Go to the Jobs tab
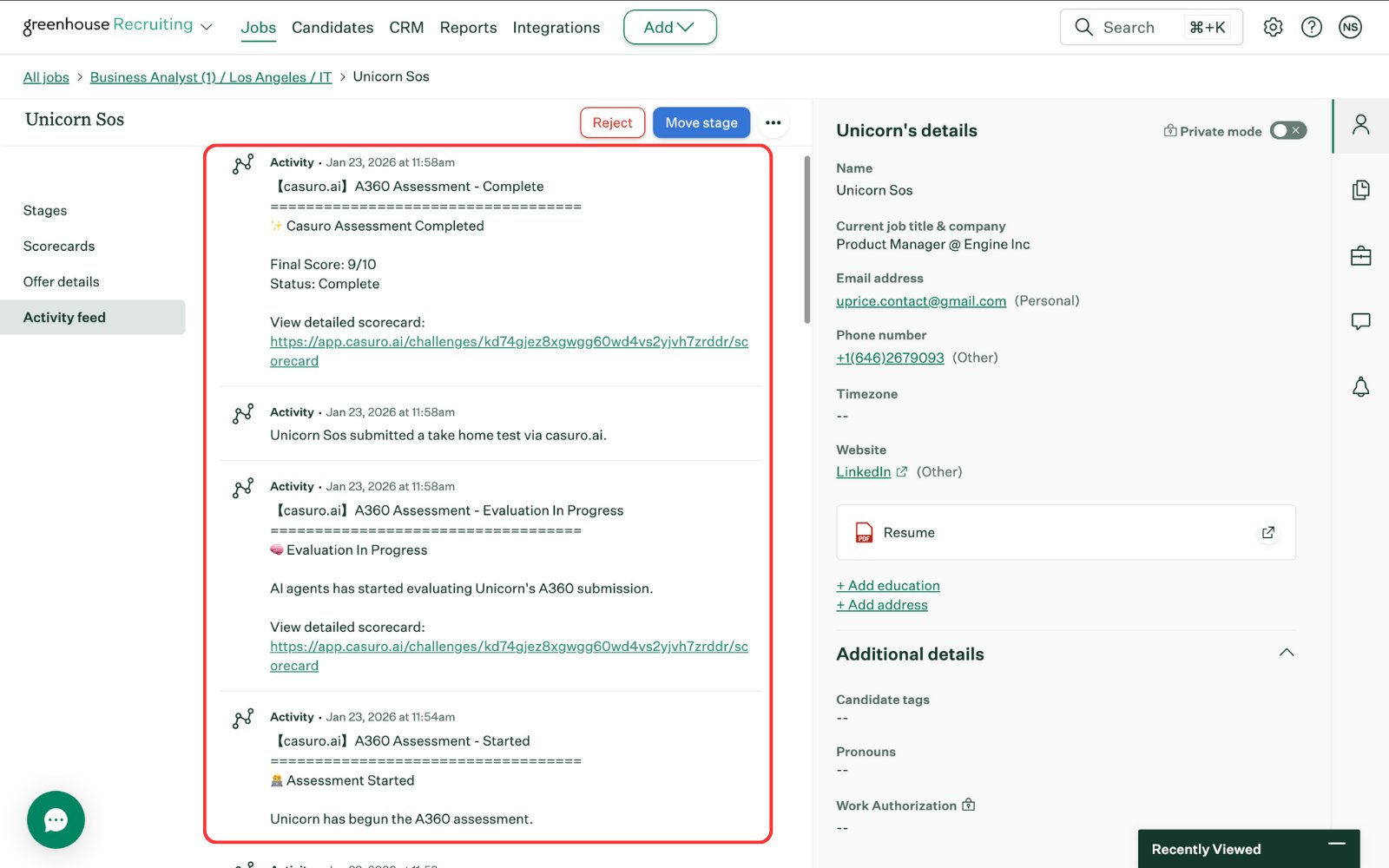The height and width of the screenshot is (868, 1389). click(x=258, y=27)
